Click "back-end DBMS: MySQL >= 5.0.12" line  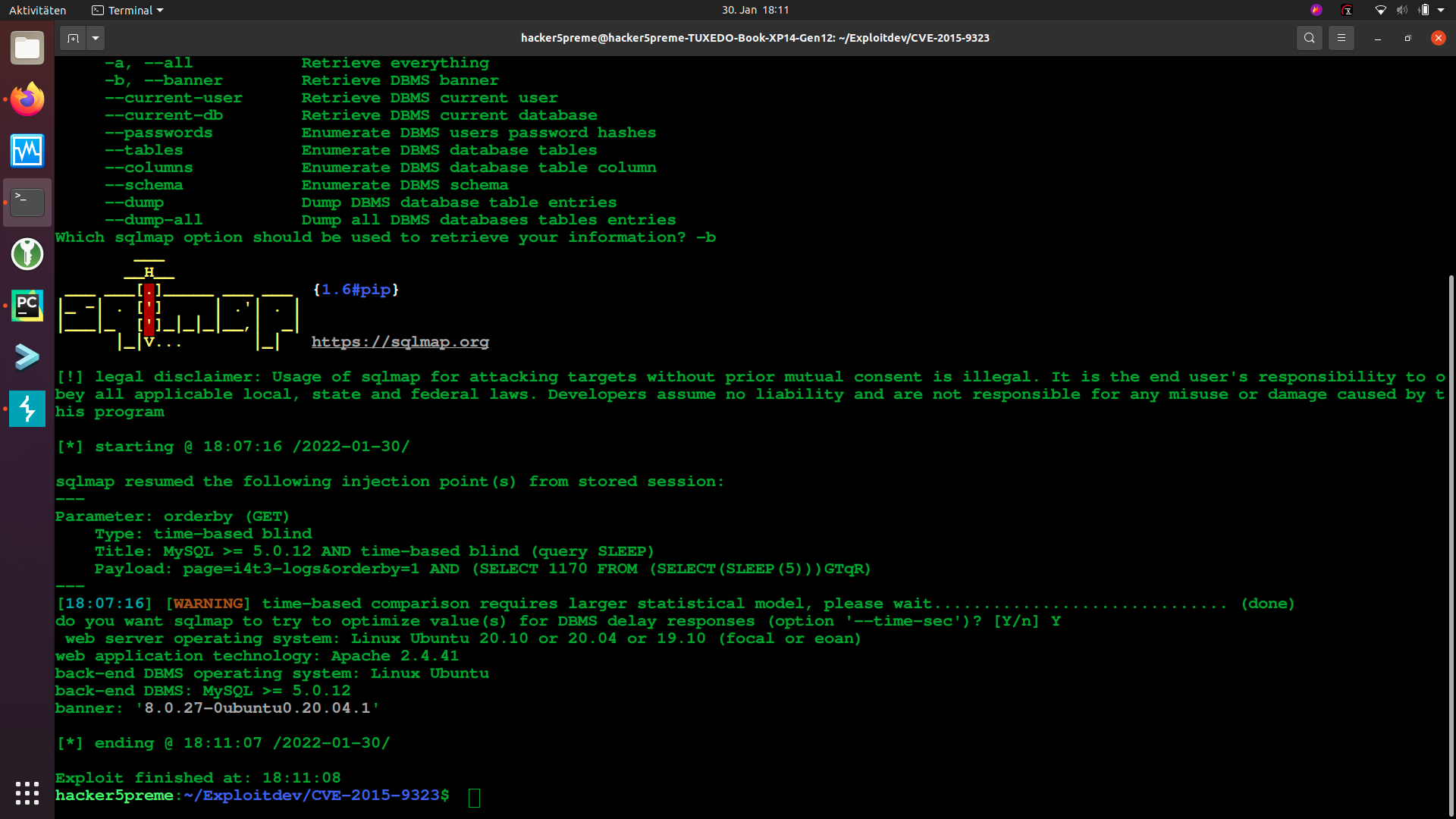[x=203, y=691]
